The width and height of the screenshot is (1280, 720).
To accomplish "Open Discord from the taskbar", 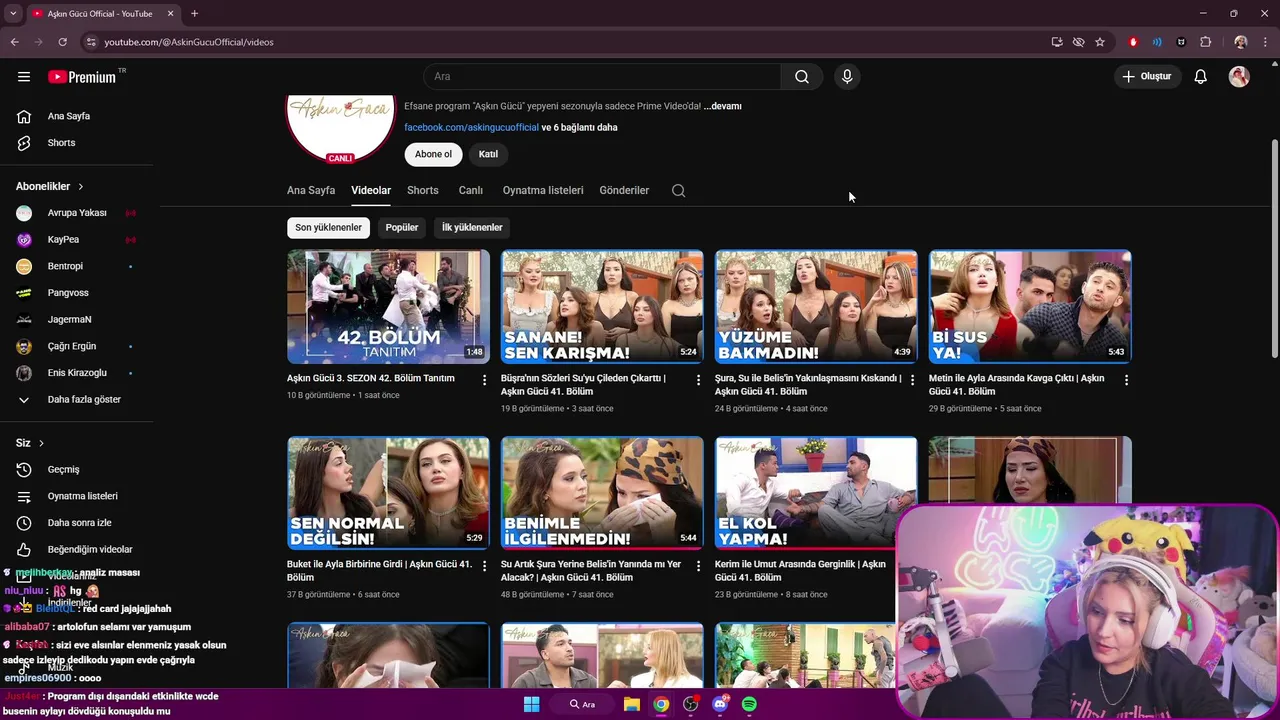I will pos(720,704).
